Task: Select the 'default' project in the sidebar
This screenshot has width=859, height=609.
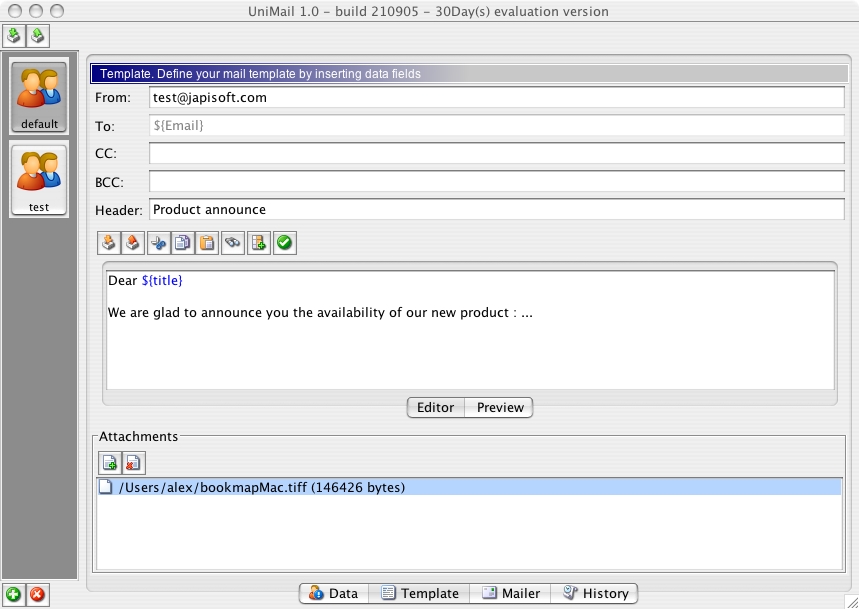Action: coord(39,96)
